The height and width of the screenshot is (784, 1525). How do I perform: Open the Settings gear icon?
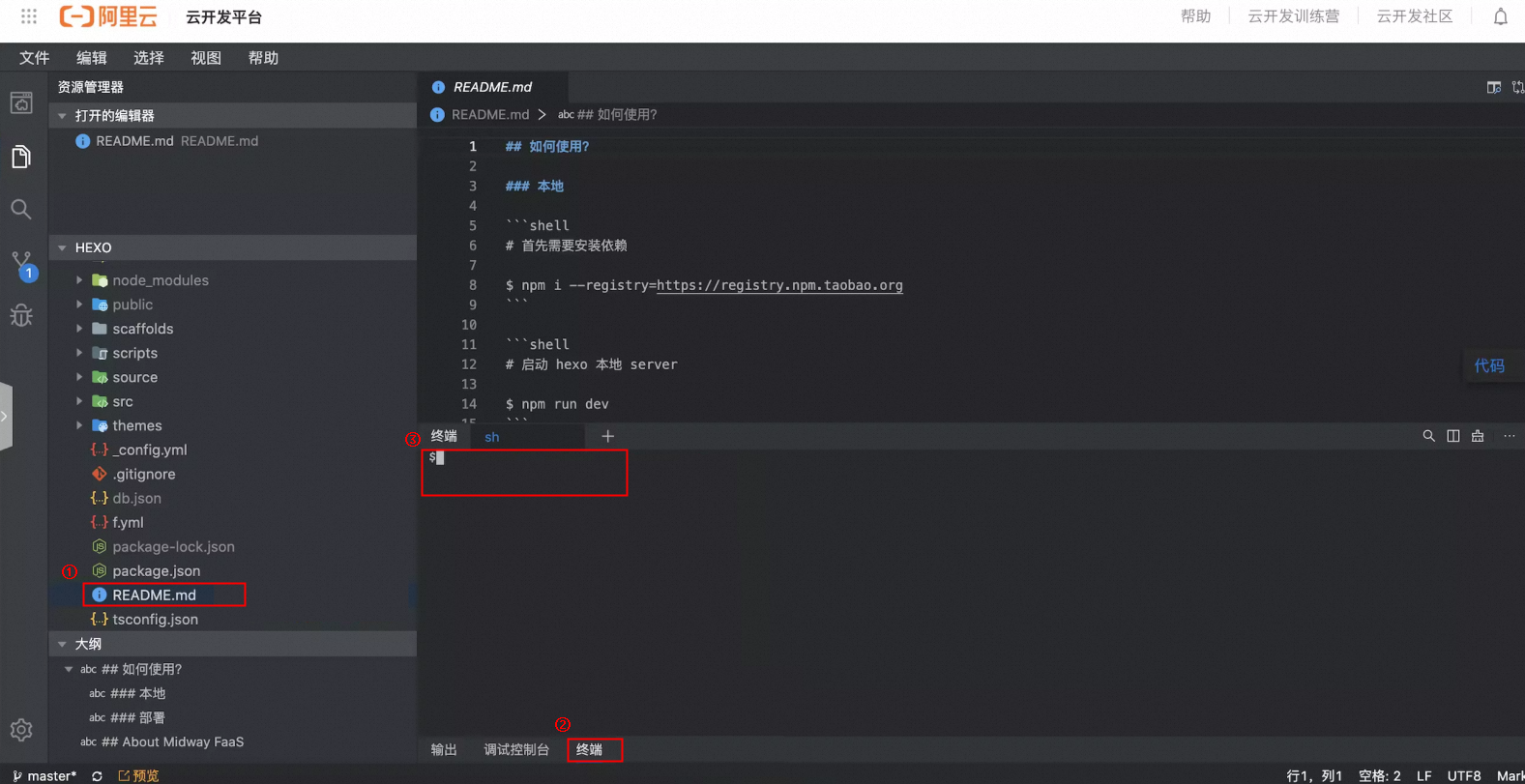(21, 730)
